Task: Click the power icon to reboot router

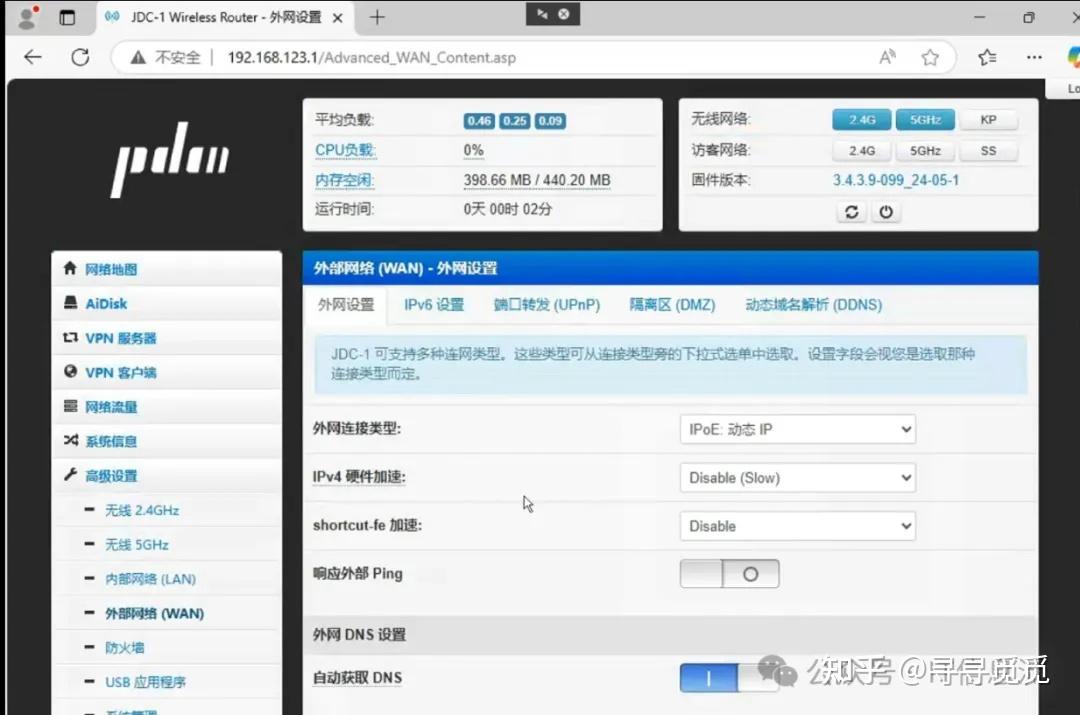Action: point(887,211)
